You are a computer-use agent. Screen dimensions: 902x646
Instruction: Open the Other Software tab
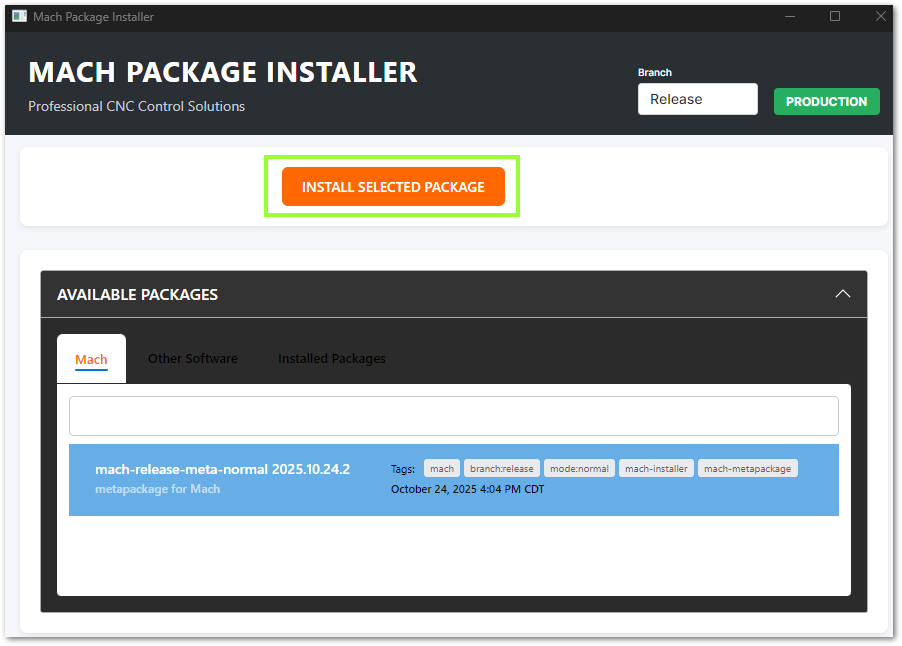(193, 358)
